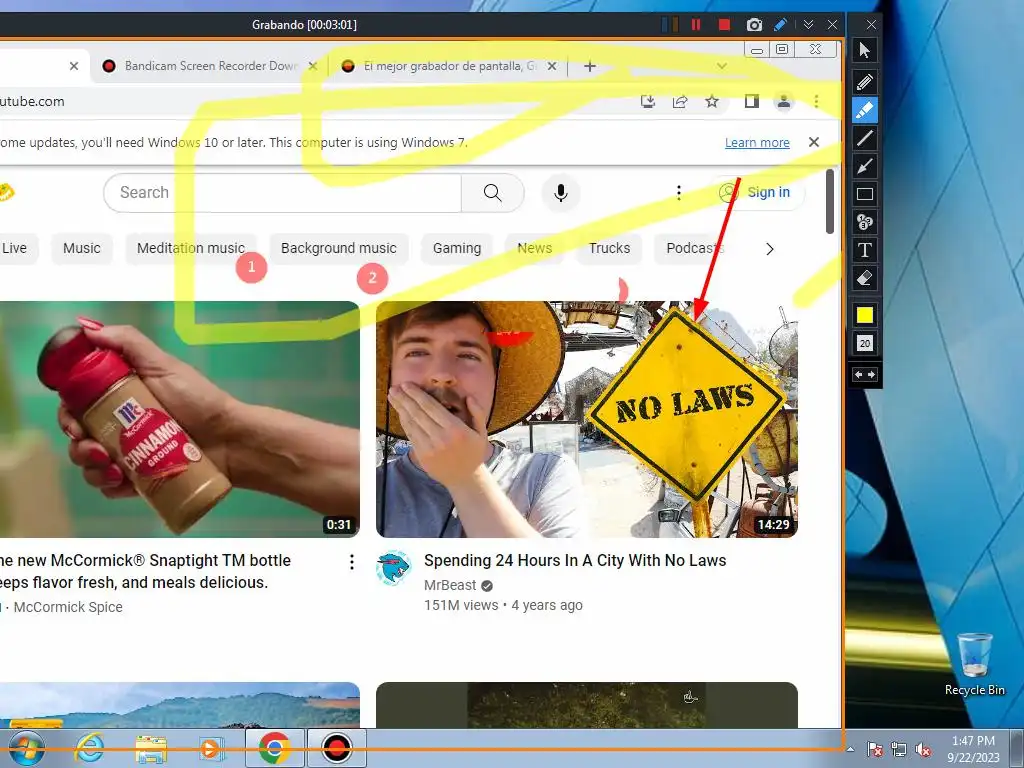Open Windows Explorer from taskbar
1024x768 pixels.
point(151,748)
